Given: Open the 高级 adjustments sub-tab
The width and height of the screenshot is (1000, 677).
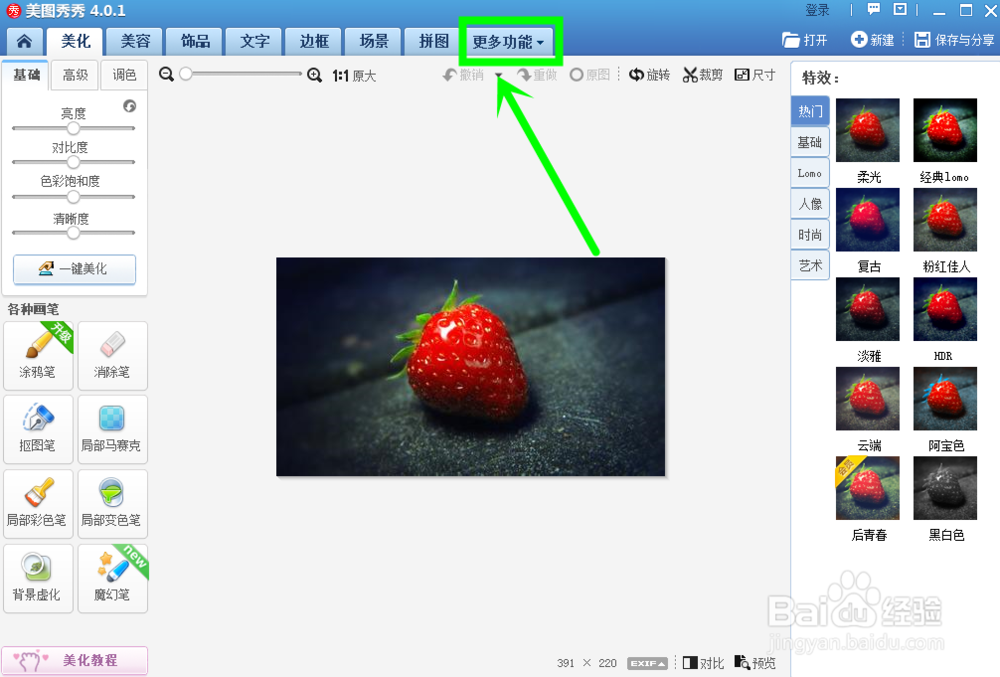Looking at the screenshot, I should coord(75,75).
